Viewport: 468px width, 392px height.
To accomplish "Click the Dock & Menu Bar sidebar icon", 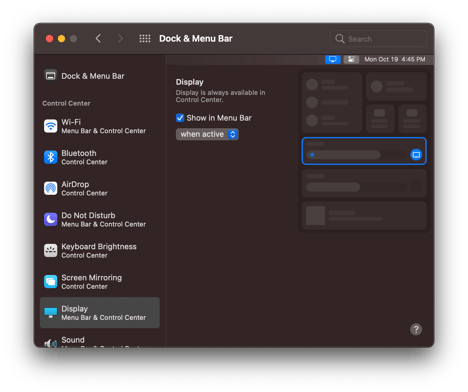I will pyautogui.click(x=51, y=76).
